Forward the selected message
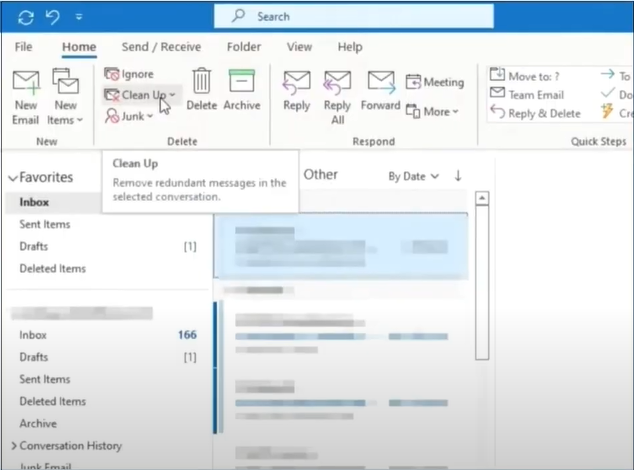Image resolution: width=634 pixels, height=470 pixels. 380,91
